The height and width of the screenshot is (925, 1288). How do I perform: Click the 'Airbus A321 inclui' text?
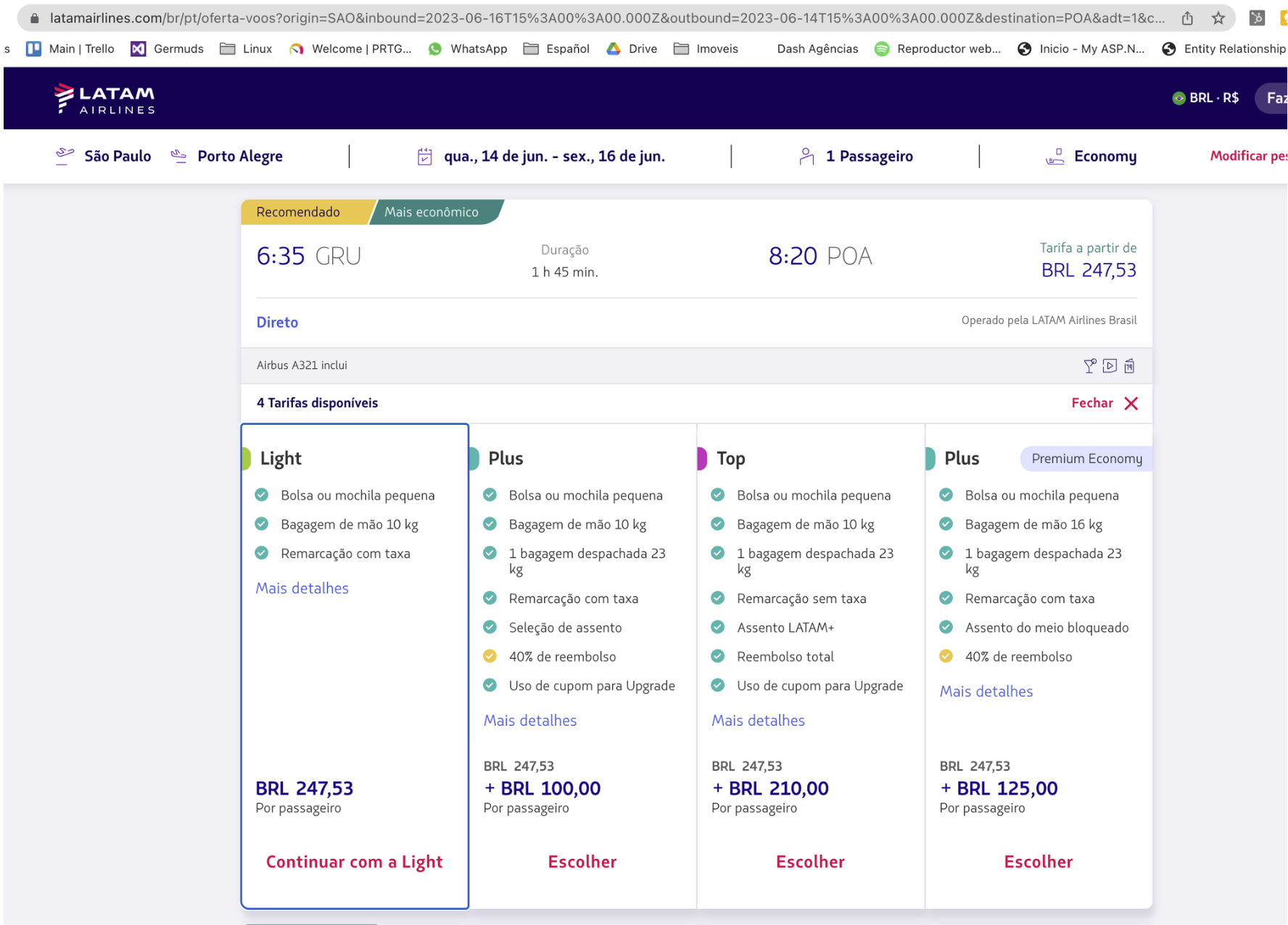(x=302, y=365)
